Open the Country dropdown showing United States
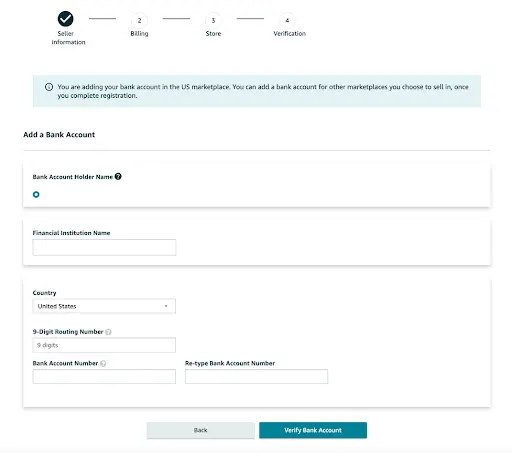The width and height of the screenshot is (512, 457). pyautogui.click(x=104, y=306)
